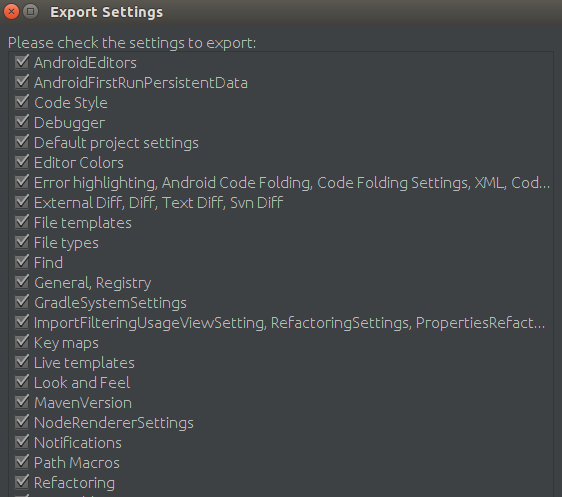
Task: Uncheck File types setting
Action: pos(22,242)
